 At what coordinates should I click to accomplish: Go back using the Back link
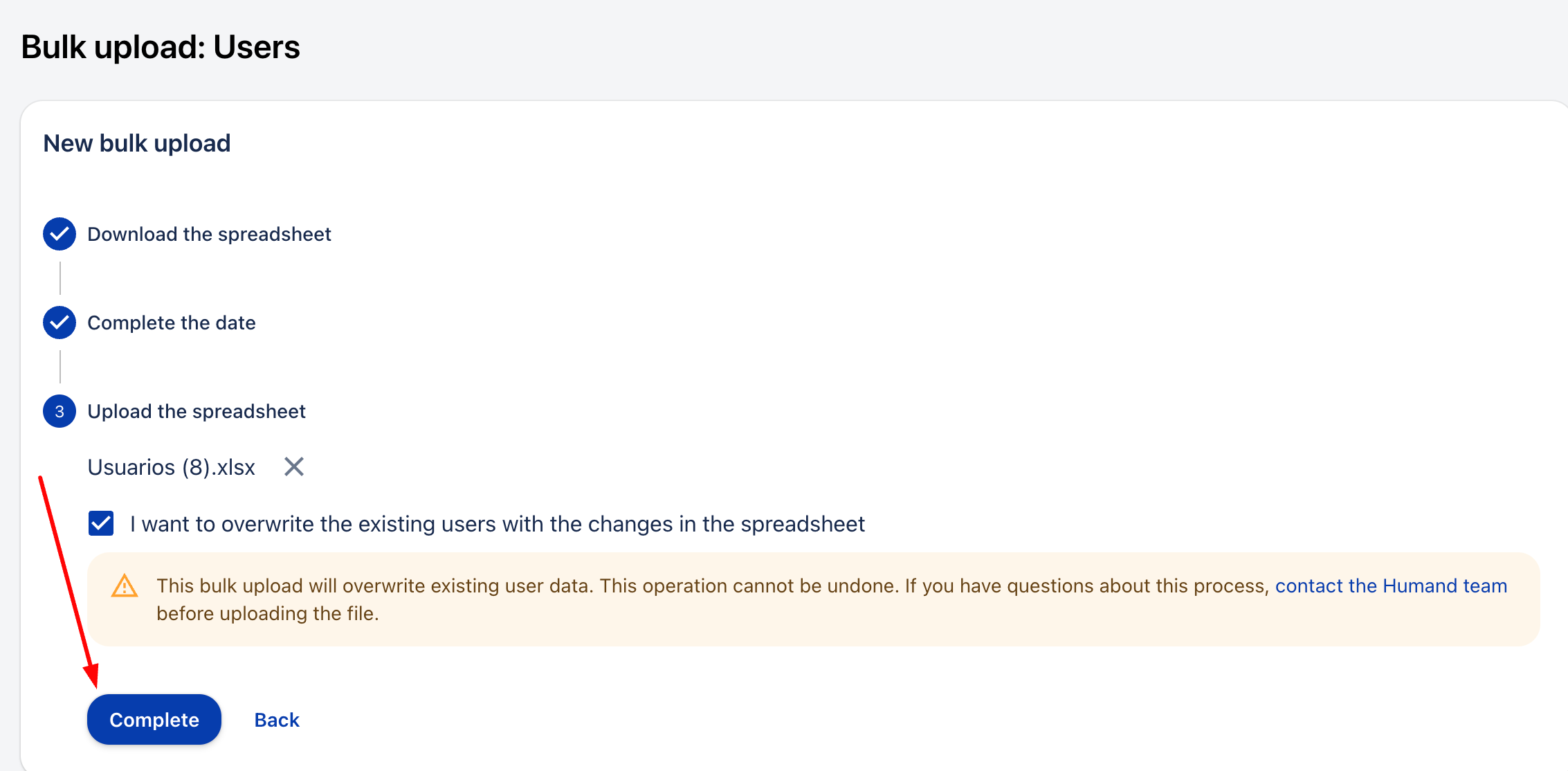pyautogui.click(x=277, y=720)
